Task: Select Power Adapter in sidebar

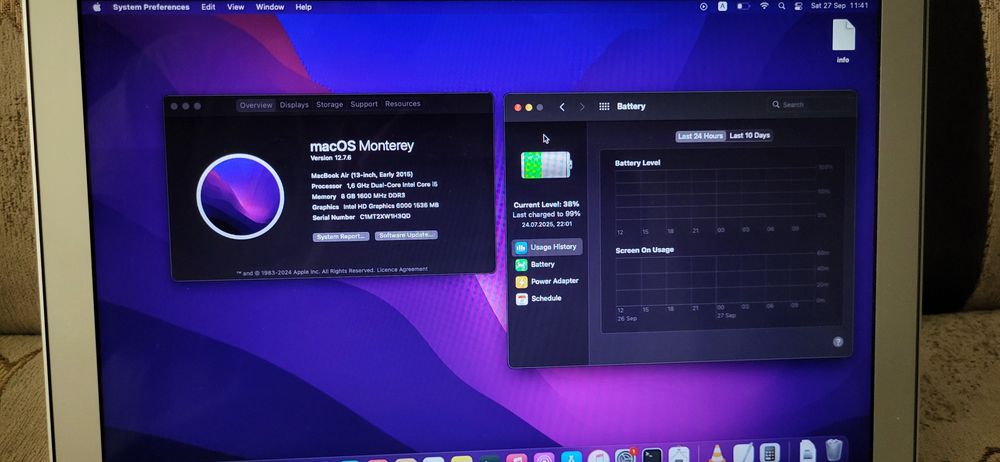Action: 547,281
